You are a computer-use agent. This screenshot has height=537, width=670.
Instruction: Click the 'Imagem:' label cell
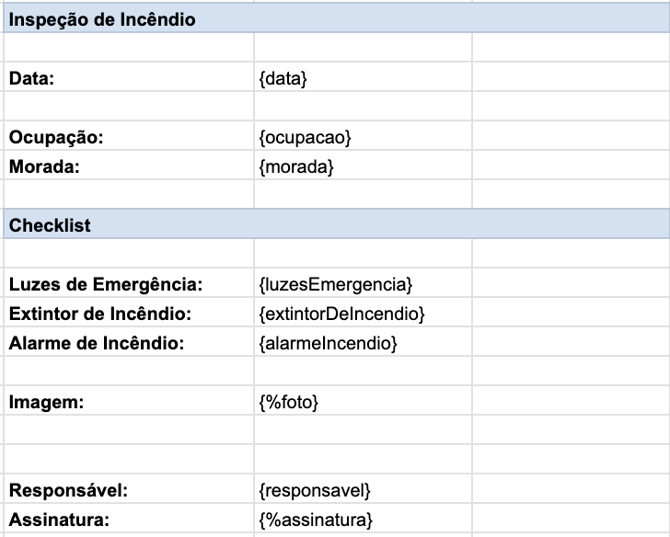pyautogui.click(x=46, y=402)
